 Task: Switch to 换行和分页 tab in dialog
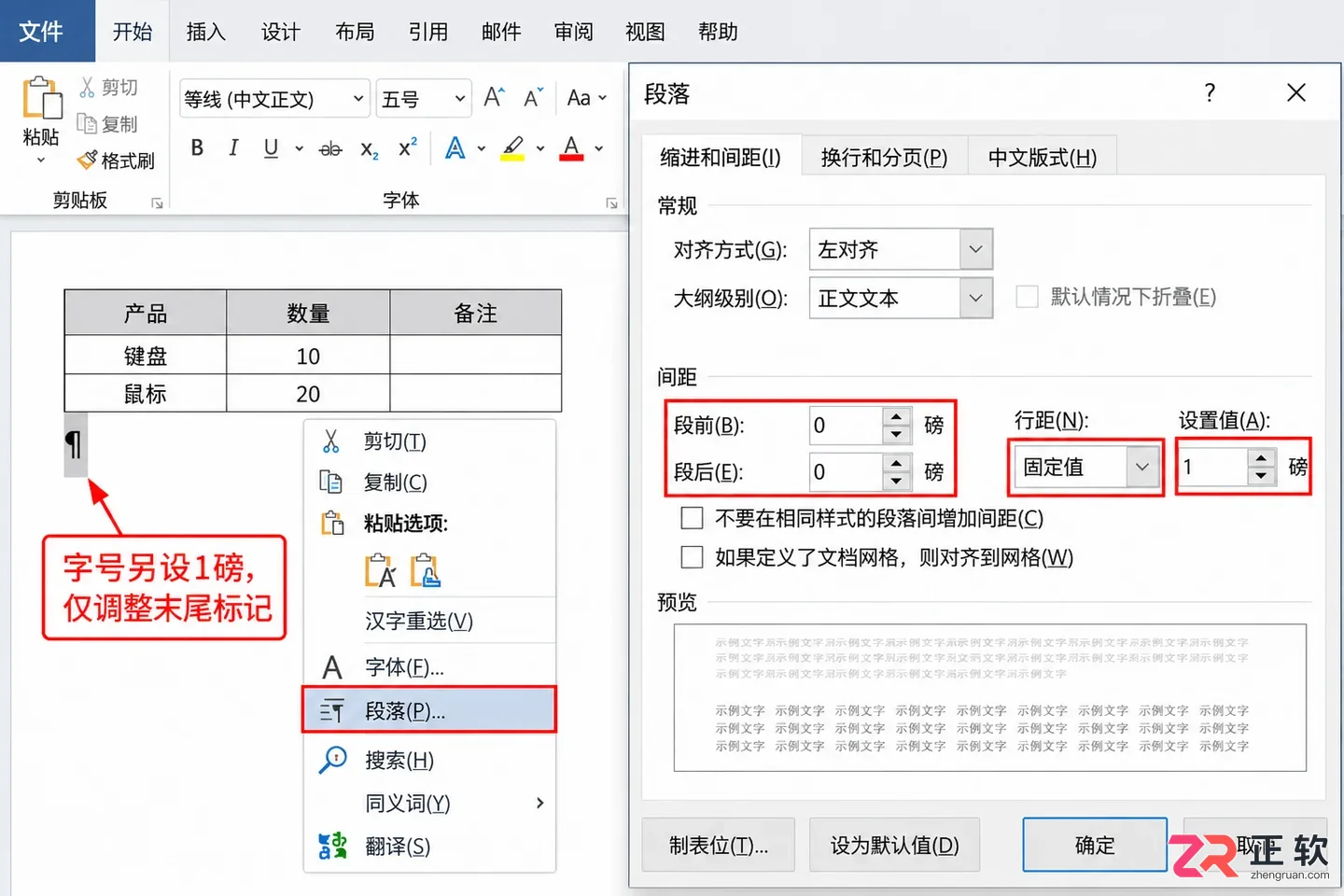coord(884,158)
